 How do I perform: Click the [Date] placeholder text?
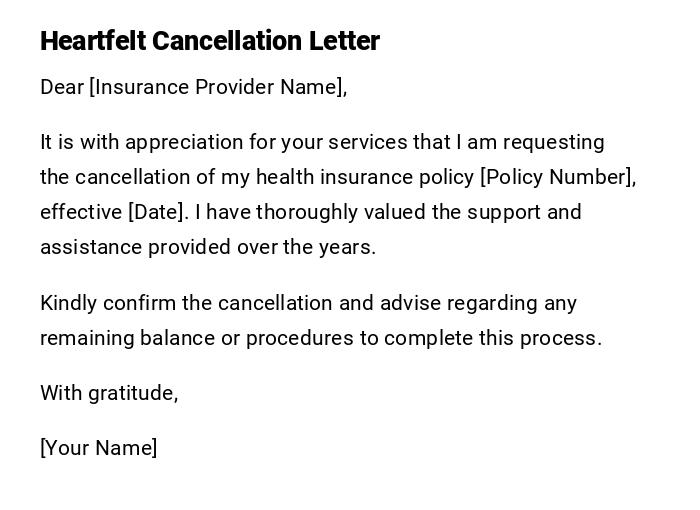pos(158,212)
